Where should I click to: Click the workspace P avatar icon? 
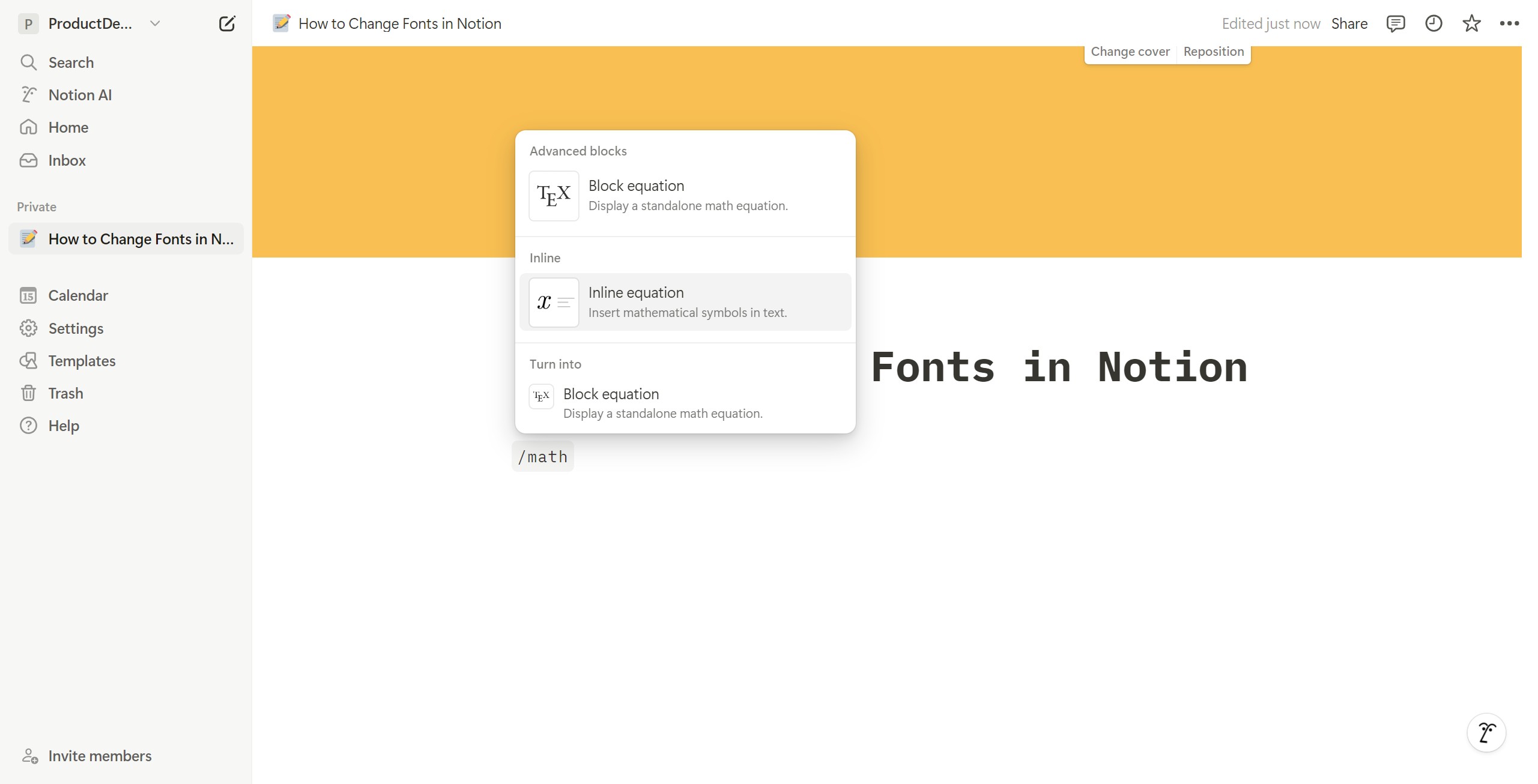(28, 24)
